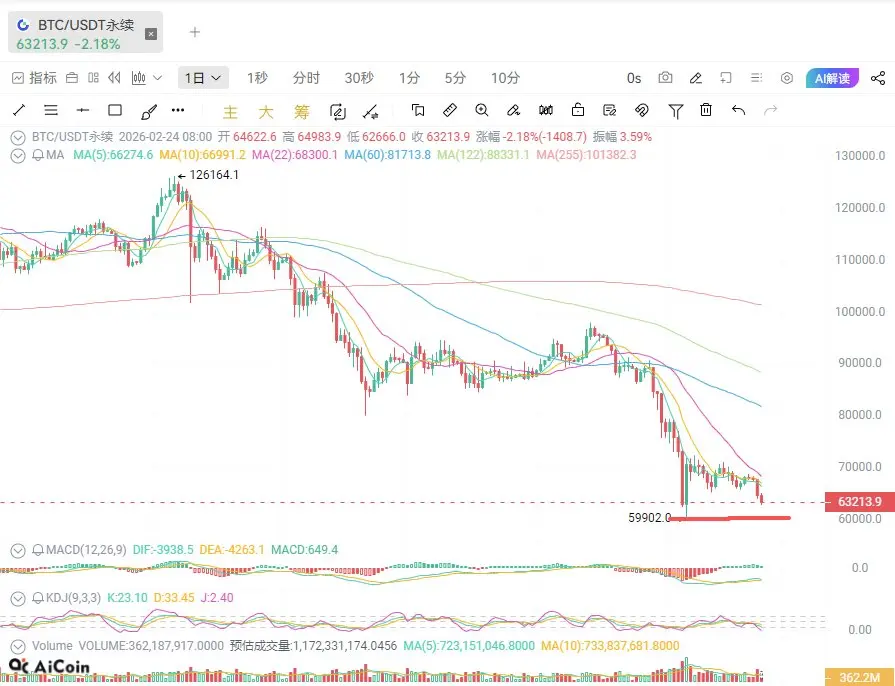Take a chart screenshot with camera icon

(665, 78)
